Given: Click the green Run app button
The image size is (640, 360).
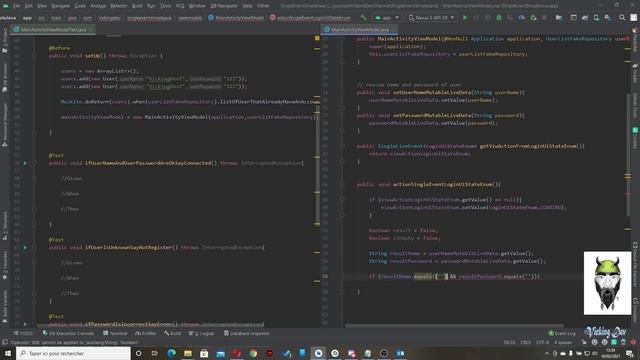Looking at the screenshot, I should [464, 18].
